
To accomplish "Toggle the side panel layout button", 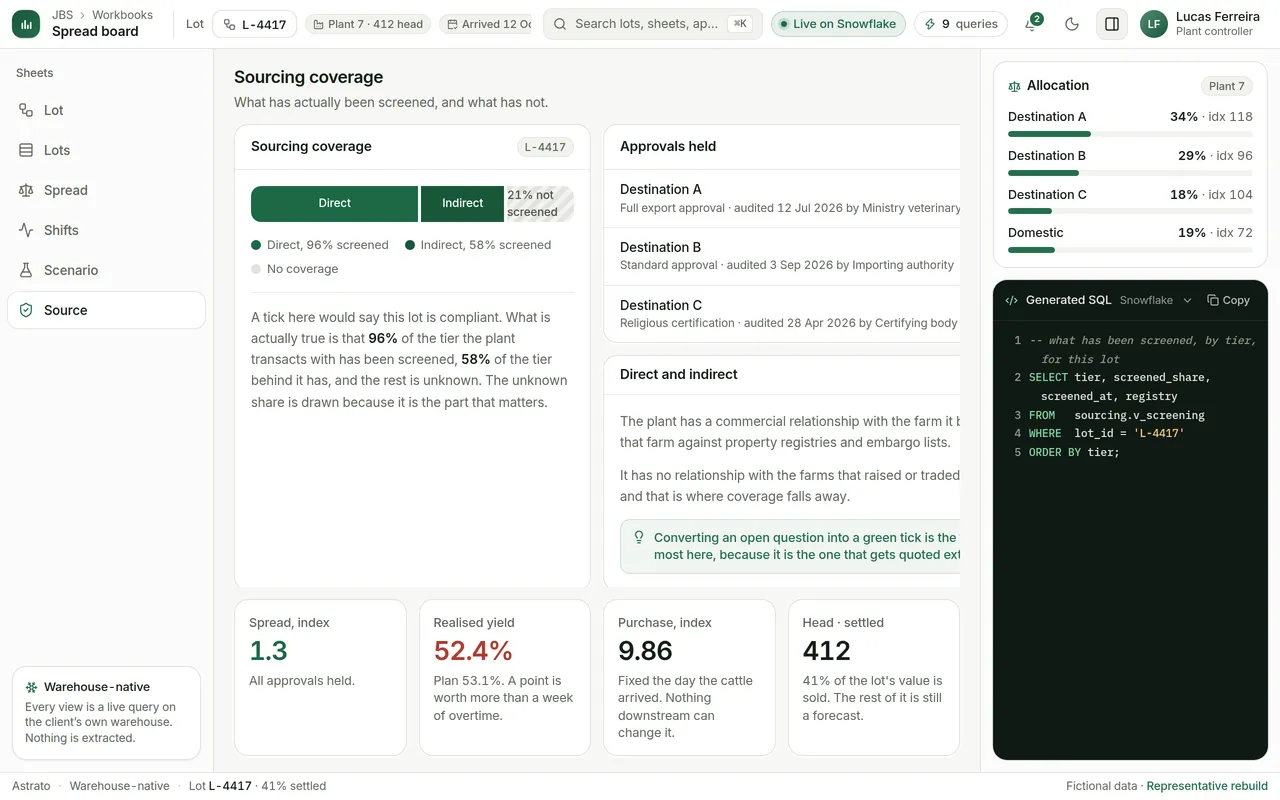I will (x=1112, y=24).
